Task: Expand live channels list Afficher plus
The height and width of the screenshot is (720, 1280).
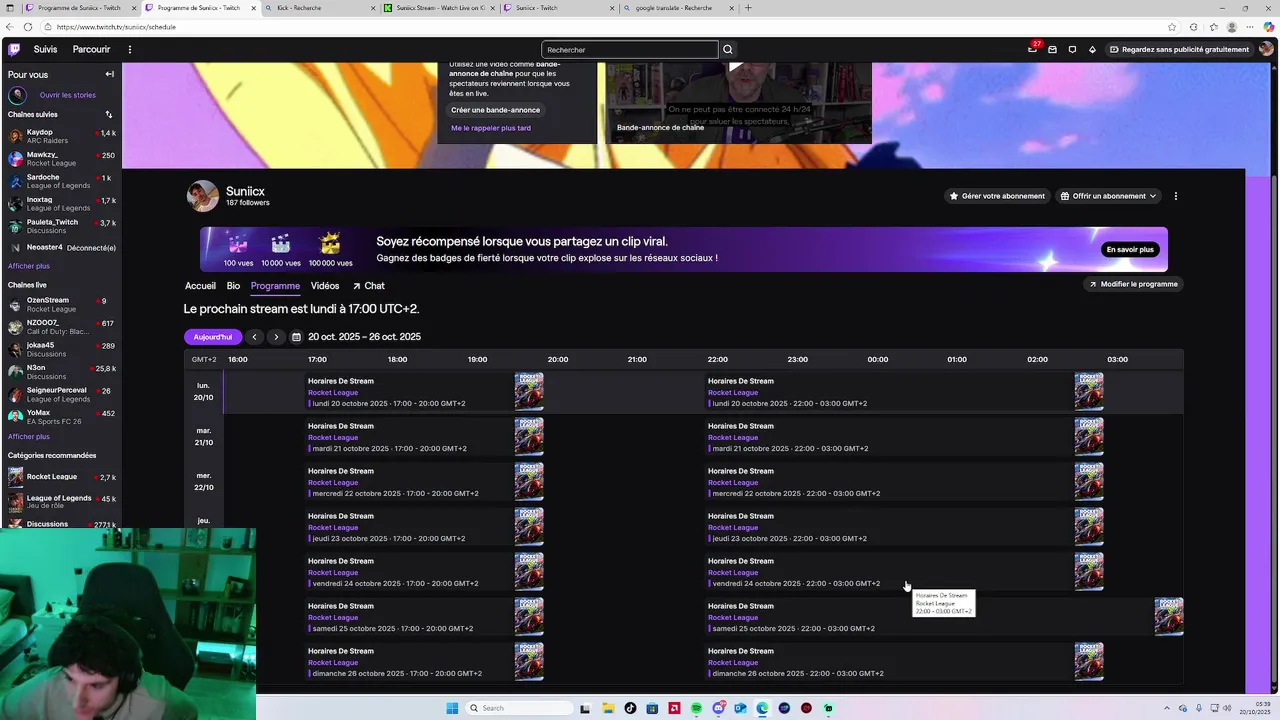Action: point(29,436)
